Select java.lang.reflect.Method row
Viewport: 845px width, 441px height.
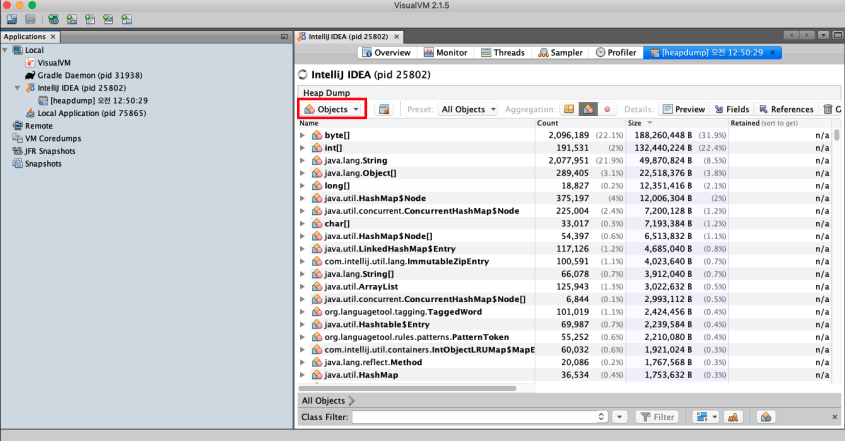pos(564,362)
